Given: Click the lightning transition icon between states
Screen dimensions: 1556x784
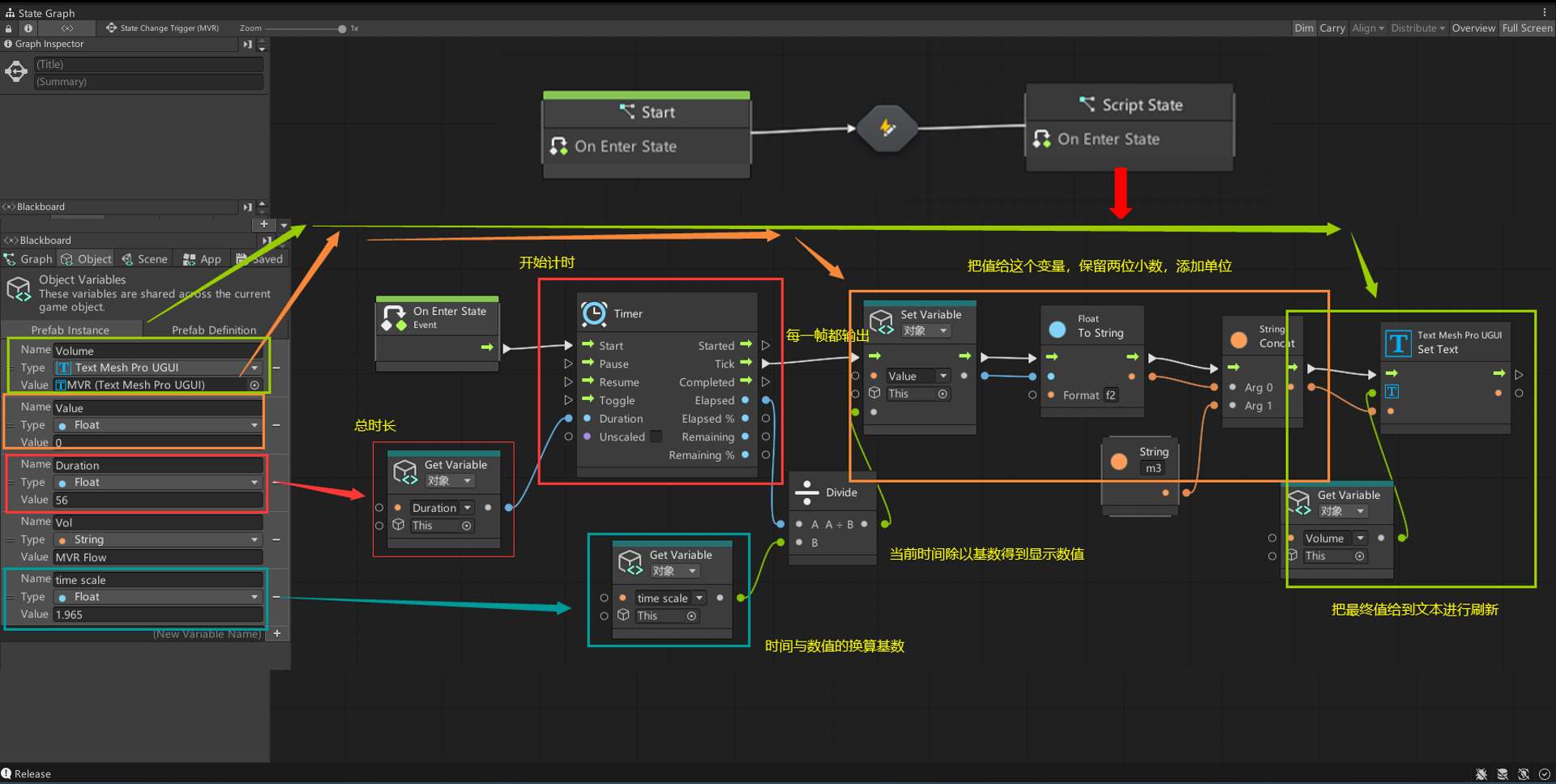Looking at the screenshot, I should click(887, 128).
